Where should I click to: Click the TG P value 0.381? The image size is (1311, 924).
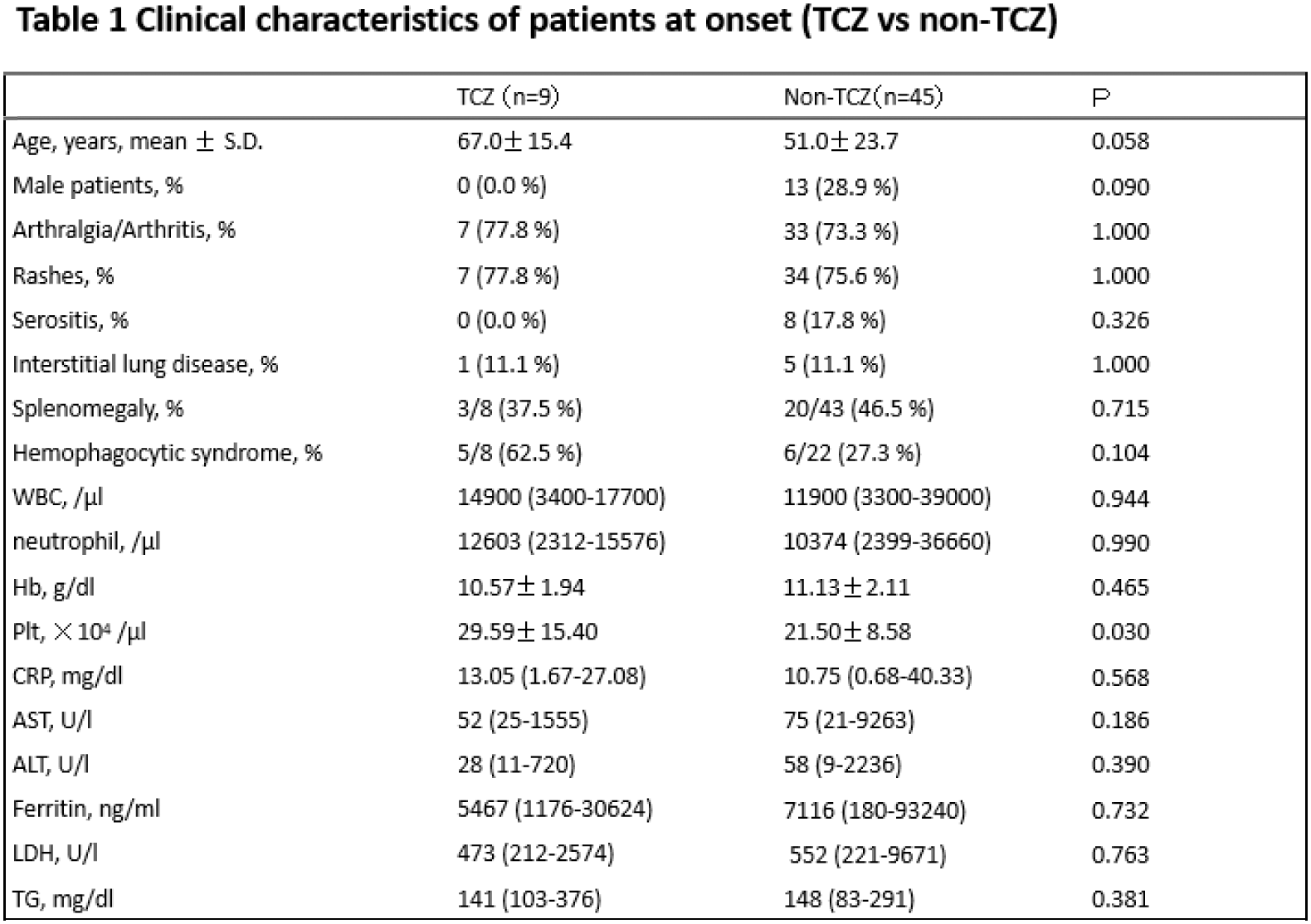tap(1120, 898)
